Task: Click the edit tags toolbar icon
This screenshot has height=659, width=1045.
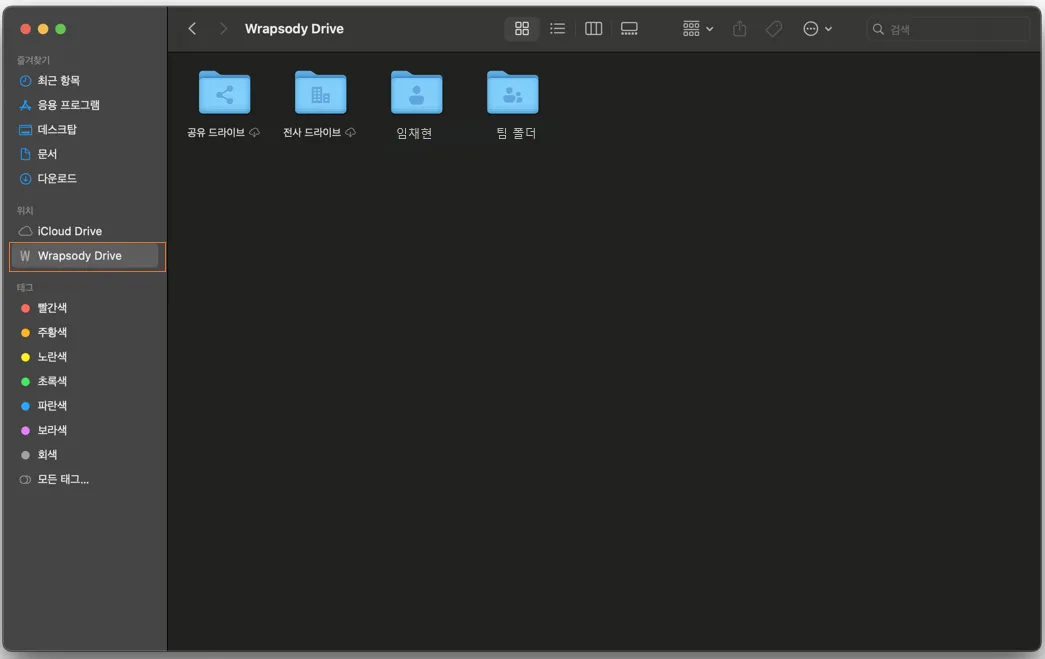Action: (774, 29)
